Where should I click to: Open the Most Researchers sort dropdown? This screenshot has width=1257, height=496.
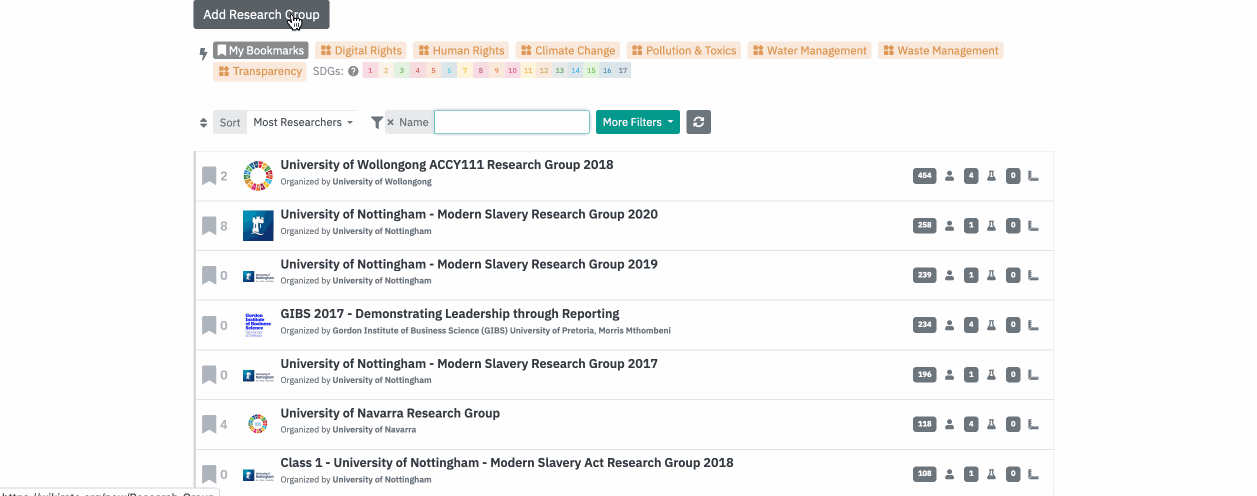click(302, 122)
